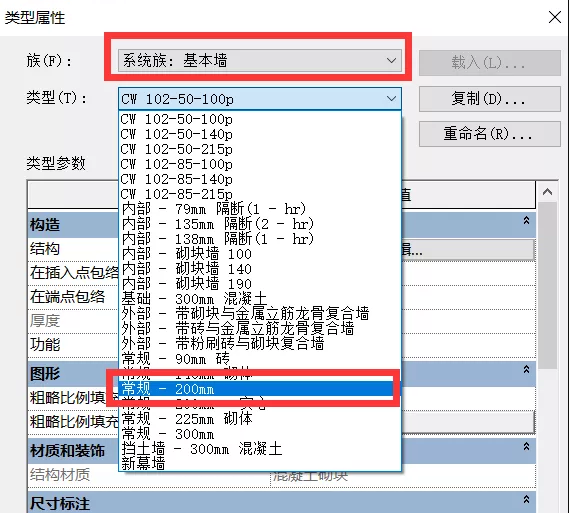Click the parameter table vertical scrollbar thumb
Image resolution: width=569 pixels, height=513 pixels.
(x=547, y=286)
